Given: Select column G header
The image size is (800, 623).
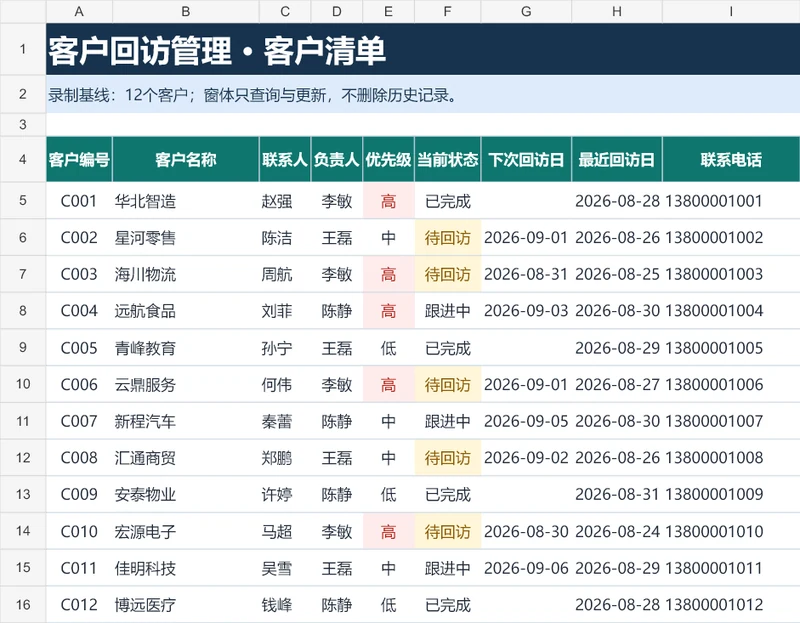Looking at the screenshot, I should (x=526, y=11).
